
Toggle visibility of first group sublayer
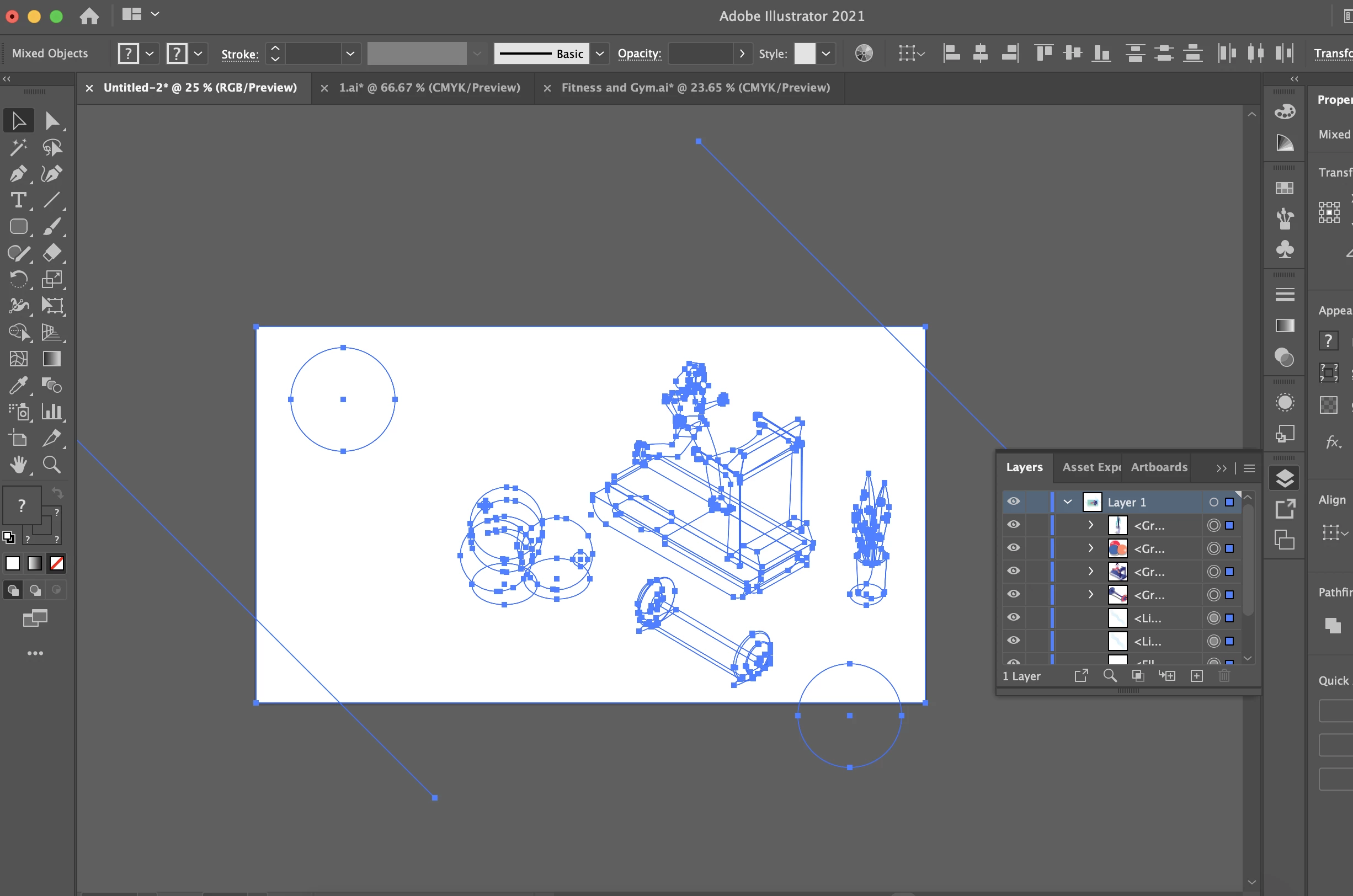pos(1013,525)
